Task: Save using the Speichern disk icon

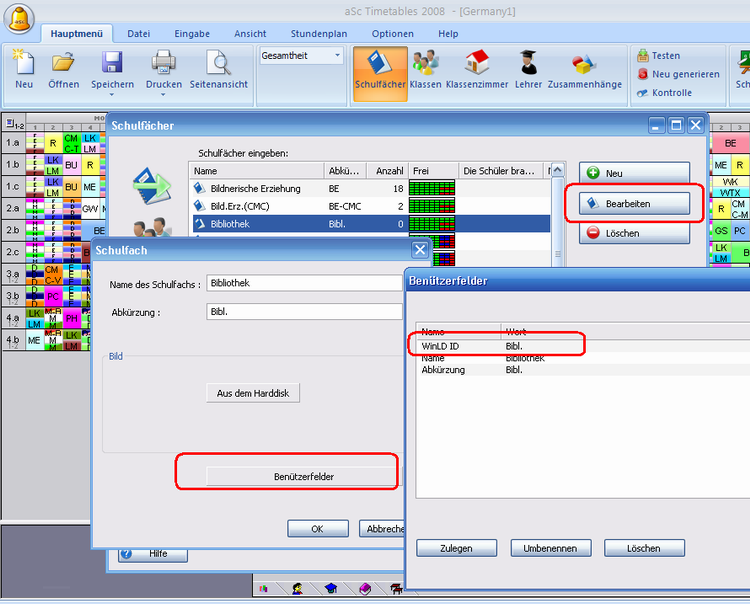Action: click(x=112, y=70)
